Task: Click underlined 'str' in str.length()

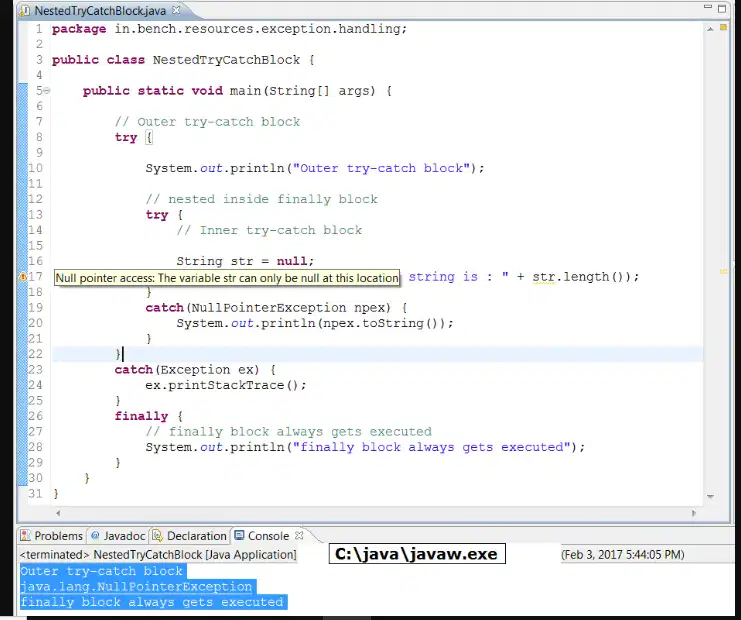Action: [543, 277]
